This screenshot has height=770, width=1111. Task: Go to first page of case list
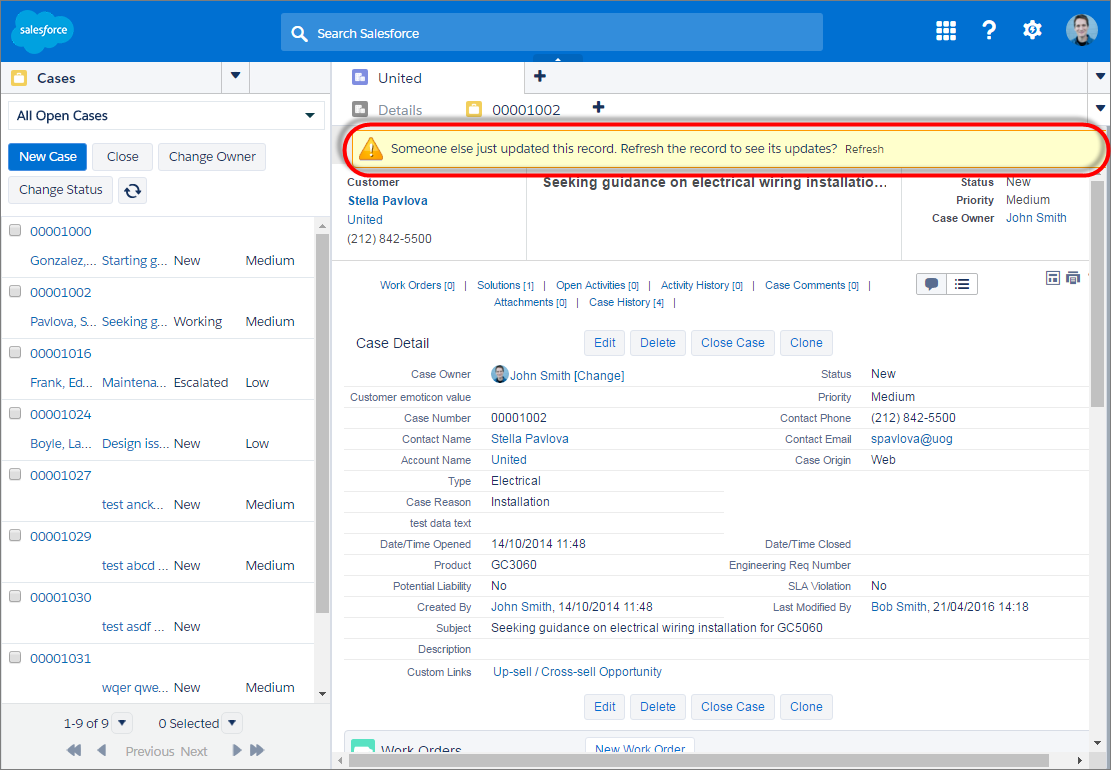point(74,750)
